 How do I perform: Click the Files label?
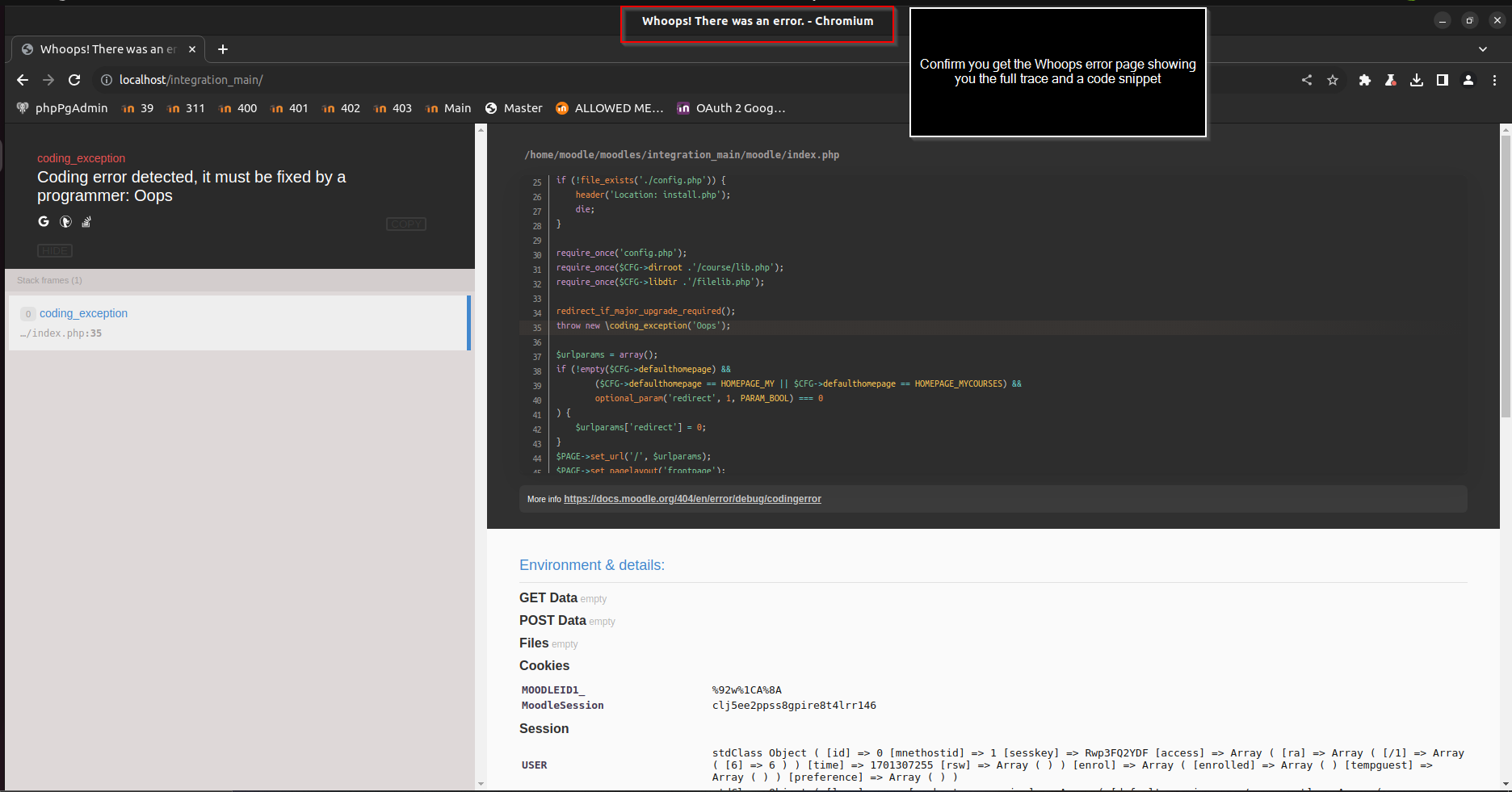pyautogui.click(x=534, y=643)
